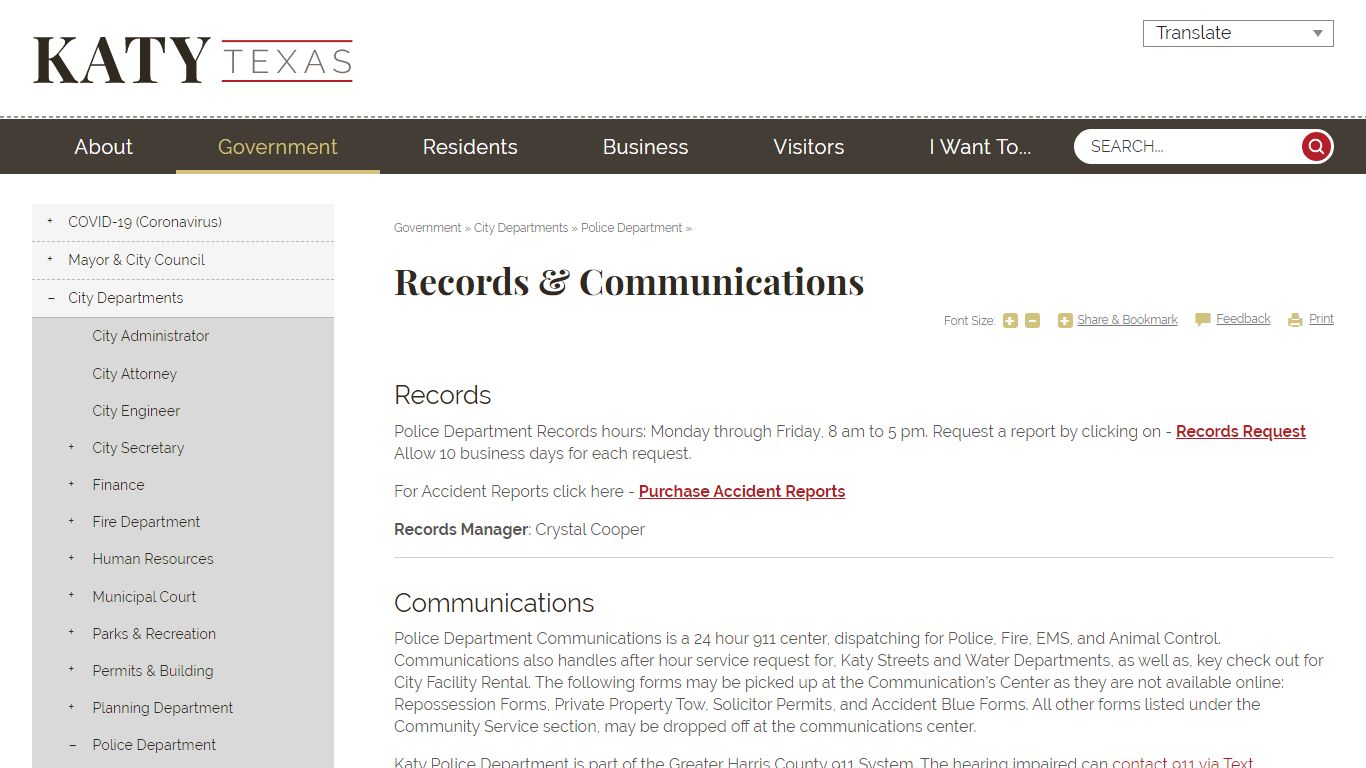This screenshot has height=768, width=1366.
Task: Open Fire Department sidebar item
Action: (x=146, y=522)
